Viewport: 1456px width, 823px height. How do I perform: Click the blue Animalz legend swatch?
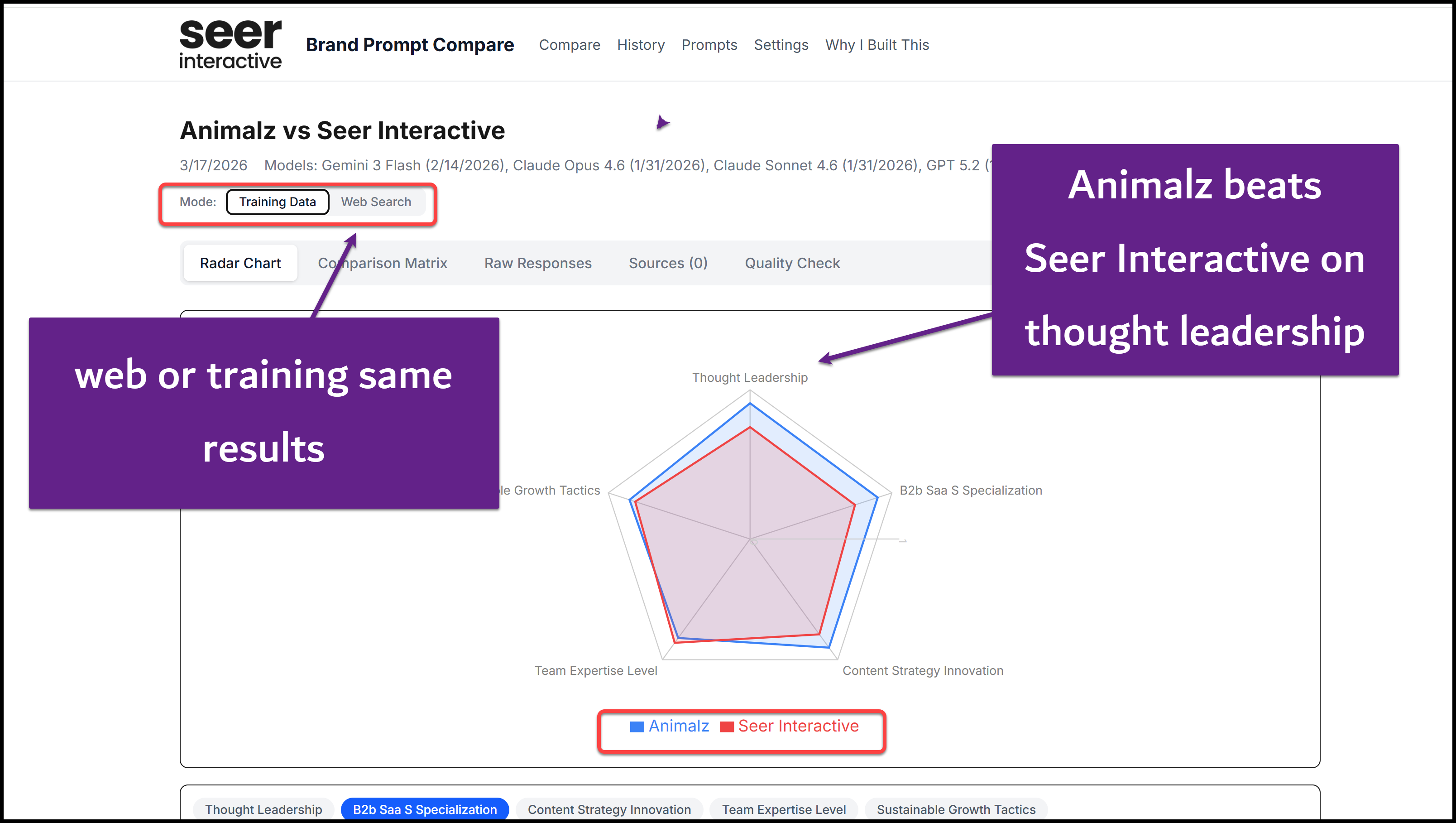(637, 727)
